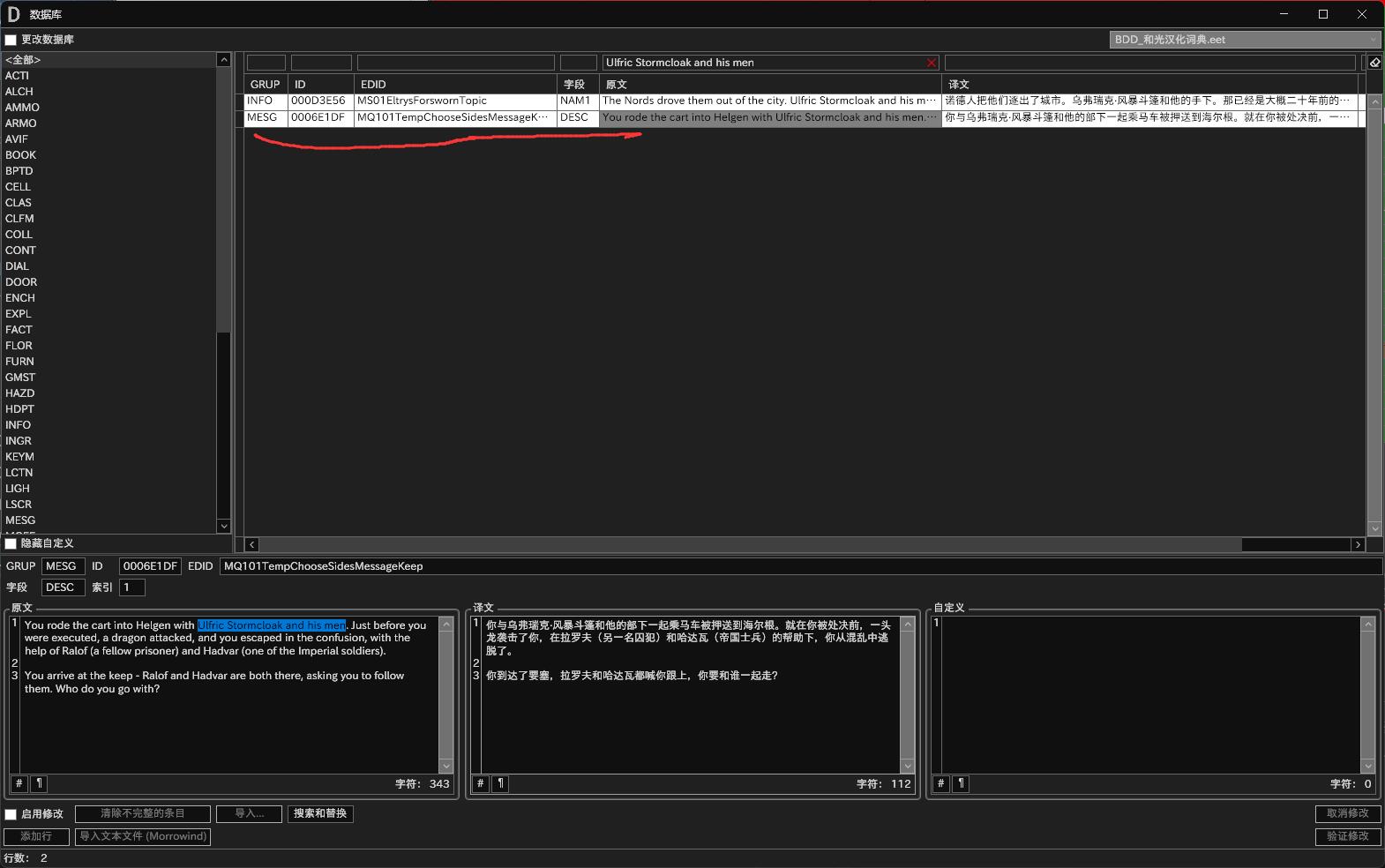This screenshot has height=868, width=1385.
Task: Click the 取消修改 button
Action: tap(1347, 814)
